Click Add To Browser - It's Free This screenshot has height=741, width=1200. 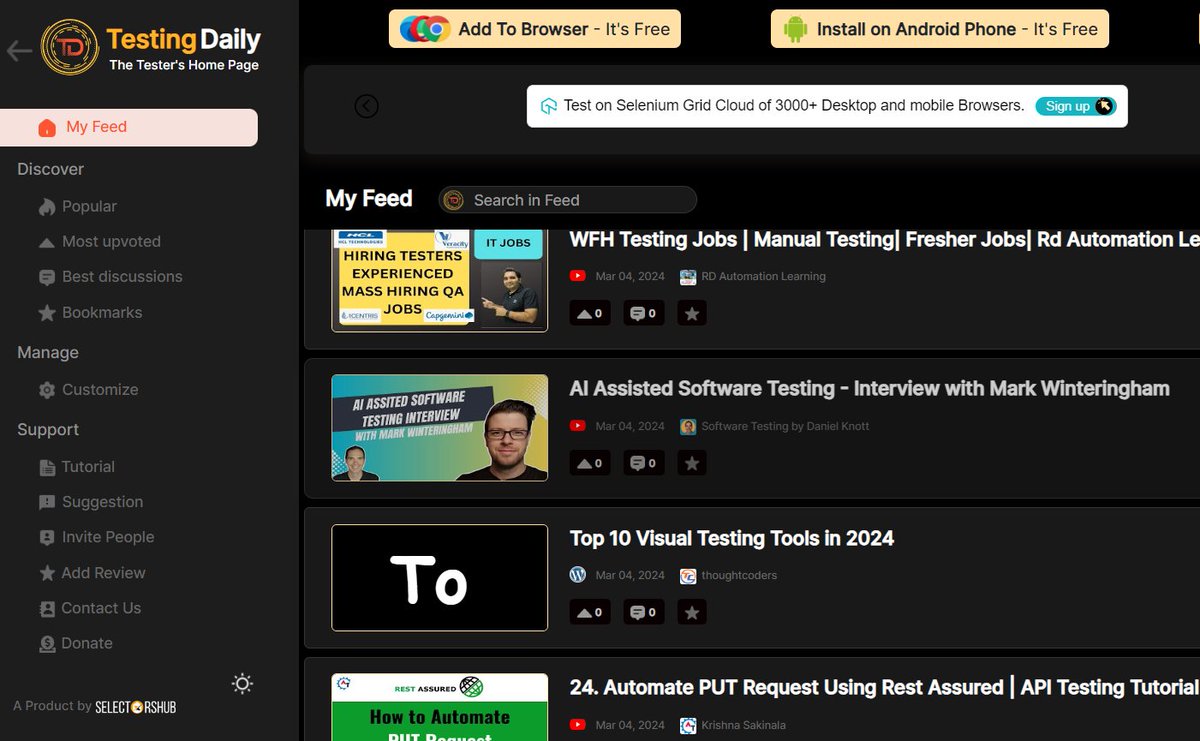click(534, 28)
